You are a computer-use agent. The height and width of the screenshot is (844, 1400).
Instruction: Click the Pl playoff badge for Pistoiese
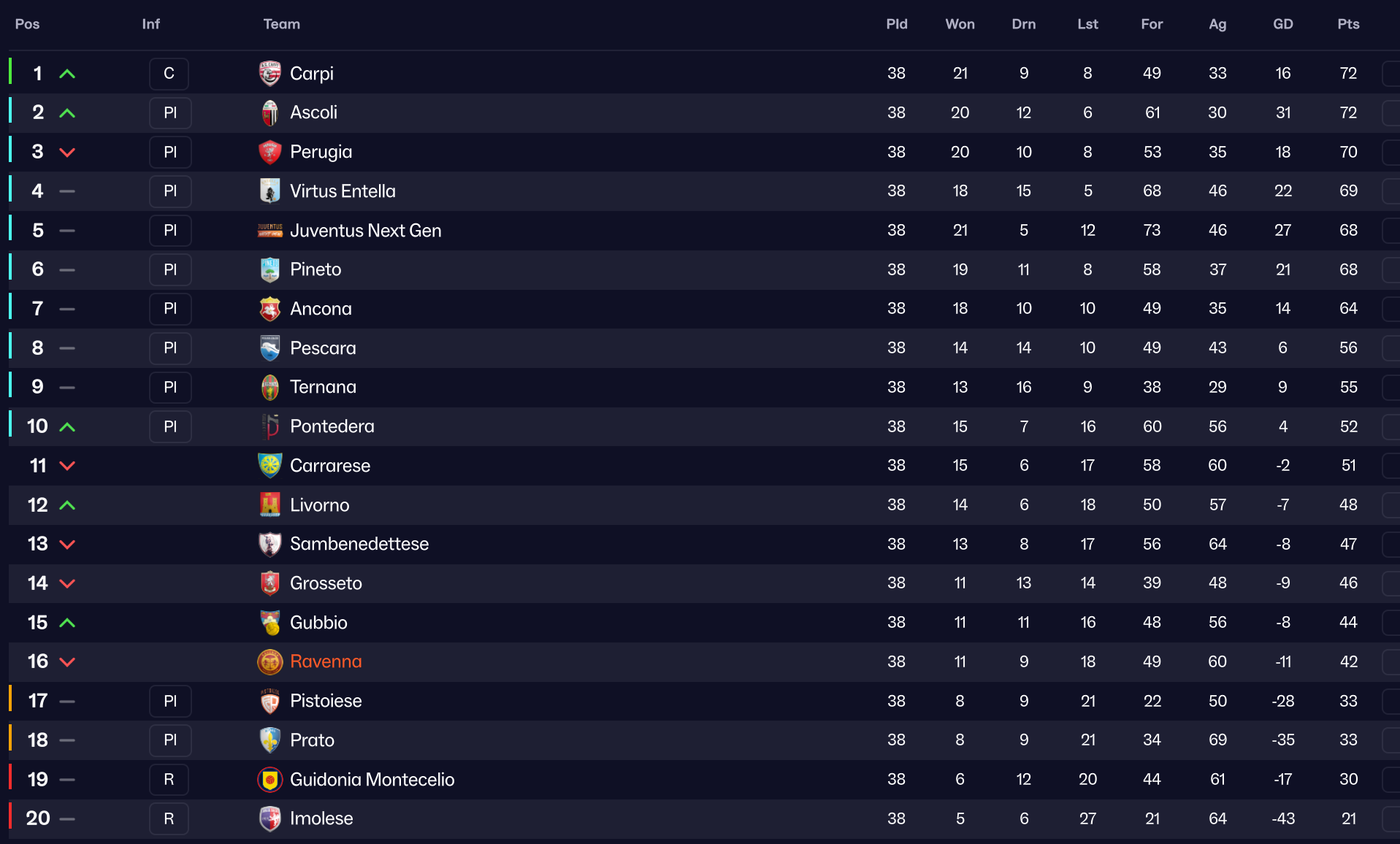[170, 701]
